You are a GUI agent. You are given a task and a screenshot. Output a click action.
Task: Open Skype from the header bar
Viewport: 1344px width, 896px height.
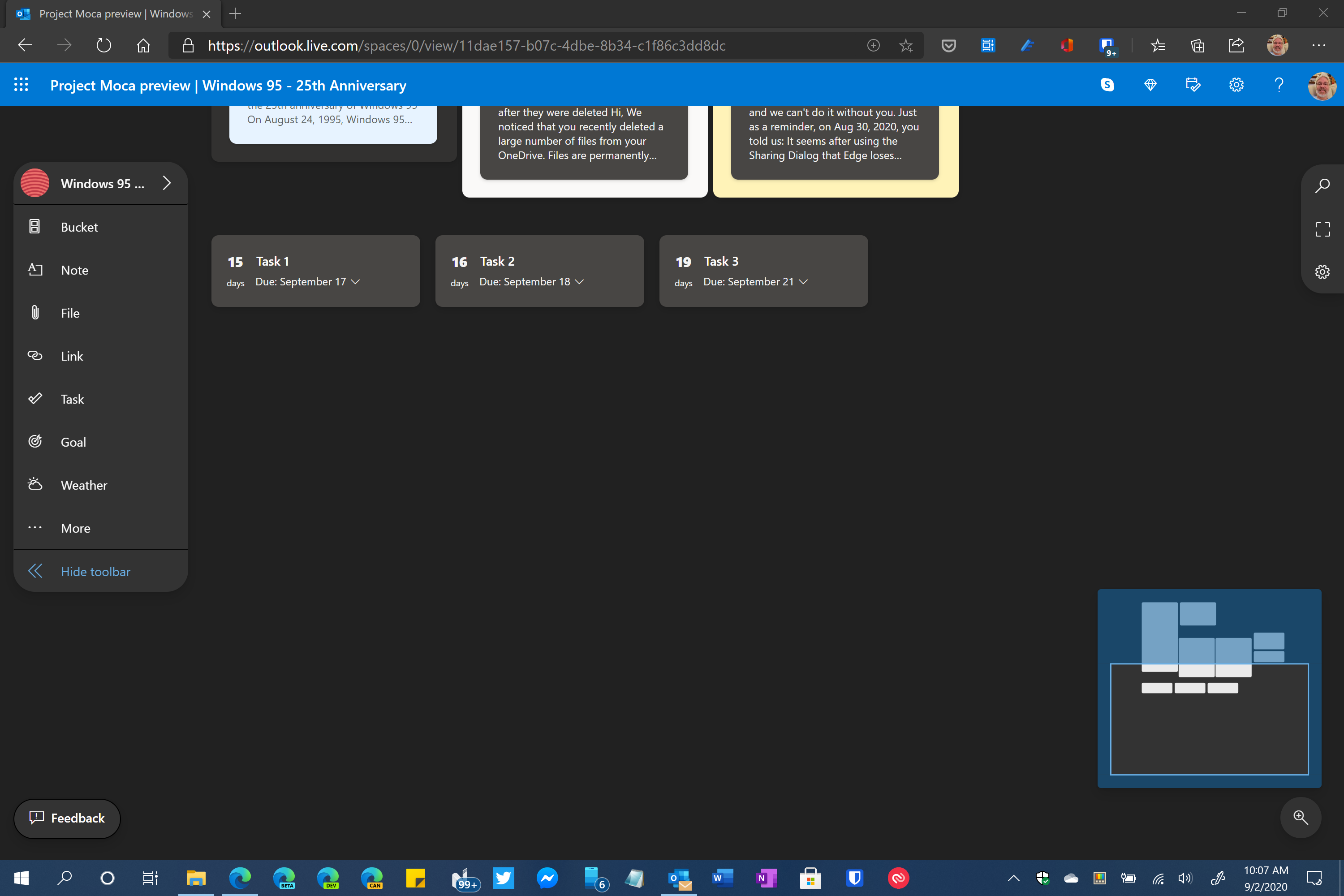1107,85
